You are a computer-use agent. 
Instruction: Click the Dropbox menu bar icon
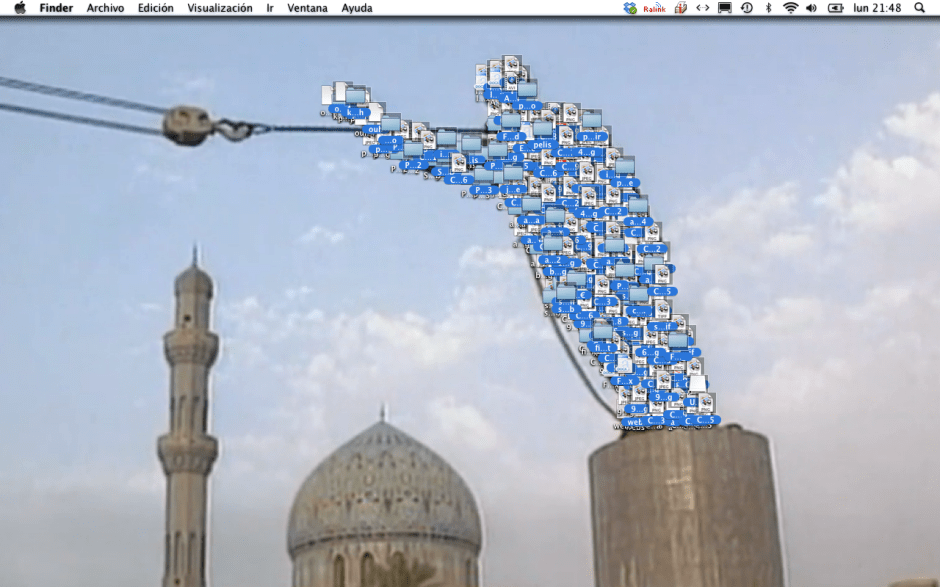[630, 8]
